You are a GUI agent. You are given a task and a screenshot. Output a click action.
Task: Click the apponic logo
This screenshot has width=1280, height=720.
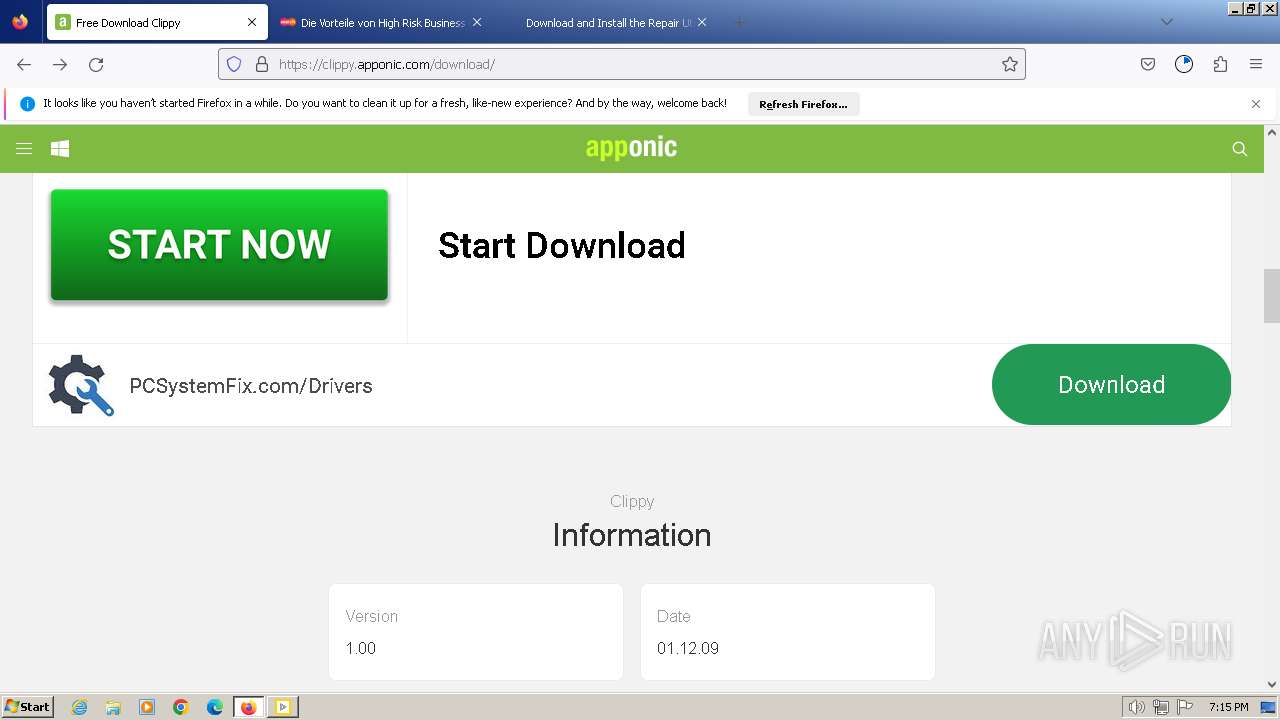[631, 148]
